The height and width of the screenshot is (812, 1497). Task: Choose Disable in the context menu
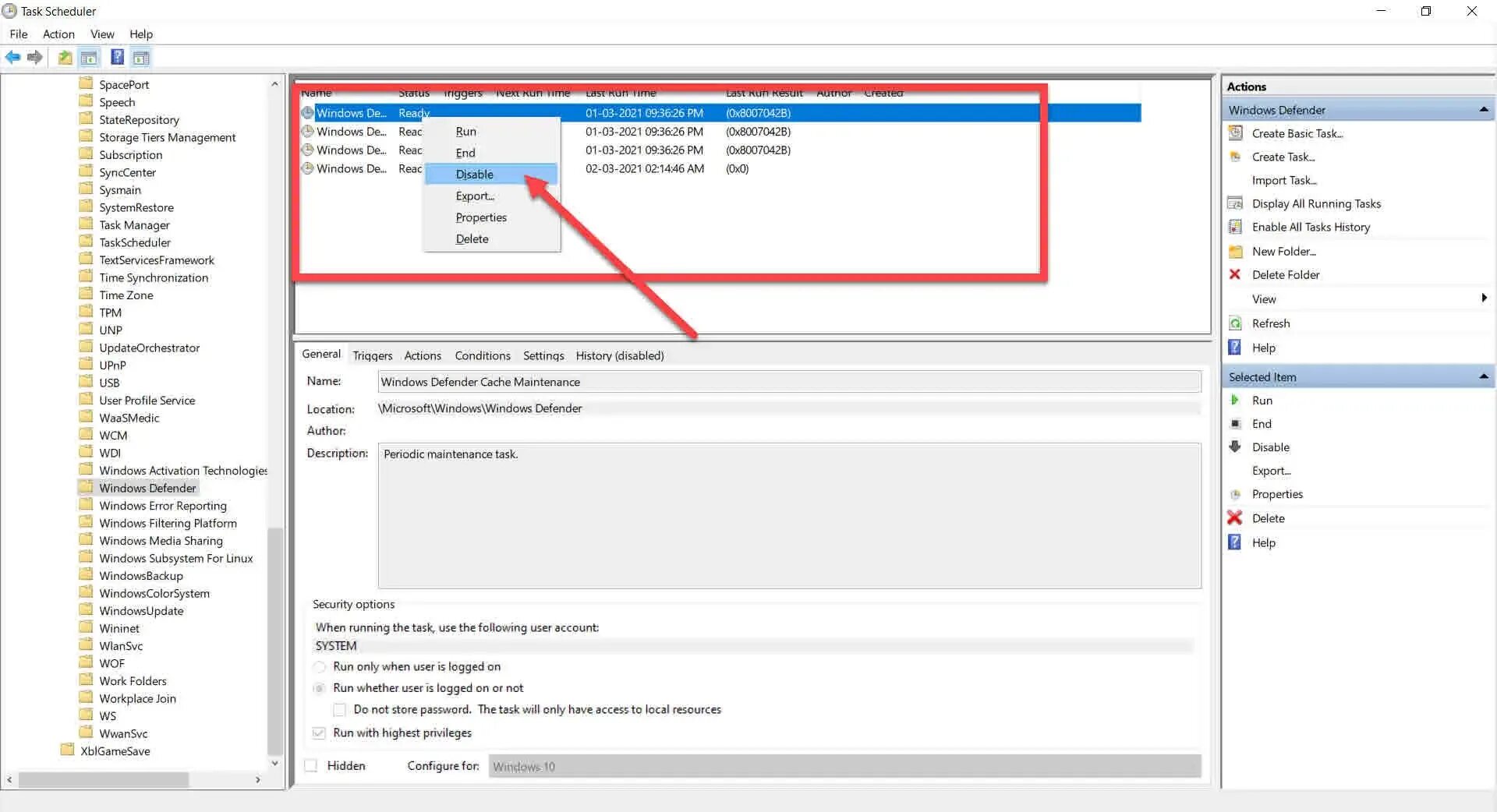point(491,175)
